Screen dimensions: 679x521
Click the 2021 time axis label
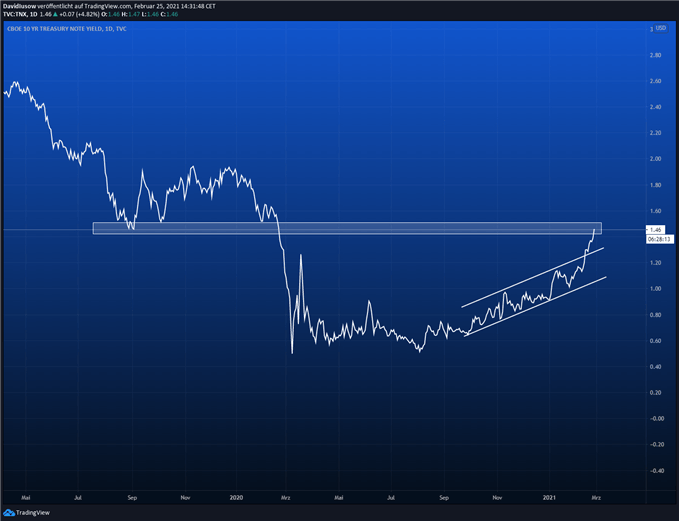[550, 498]
